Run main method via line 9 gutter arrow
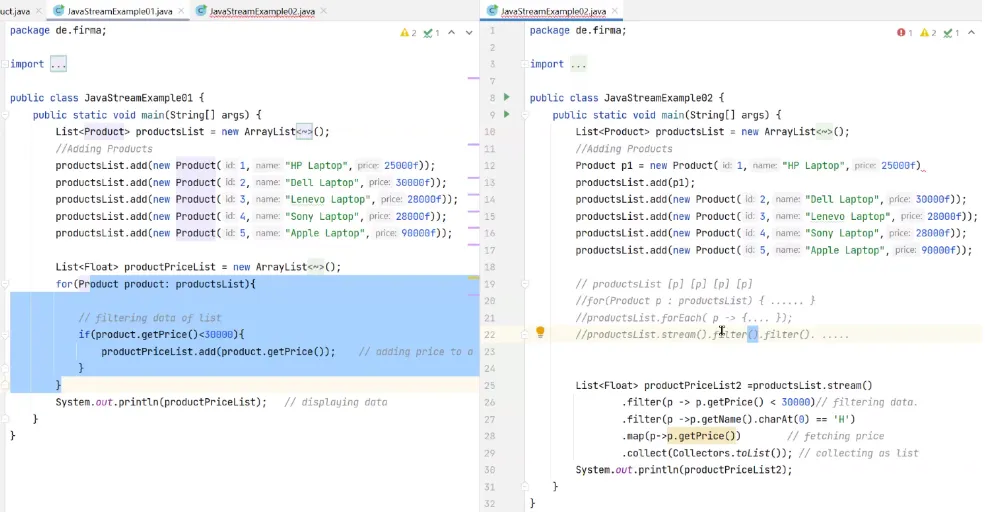 506,114
